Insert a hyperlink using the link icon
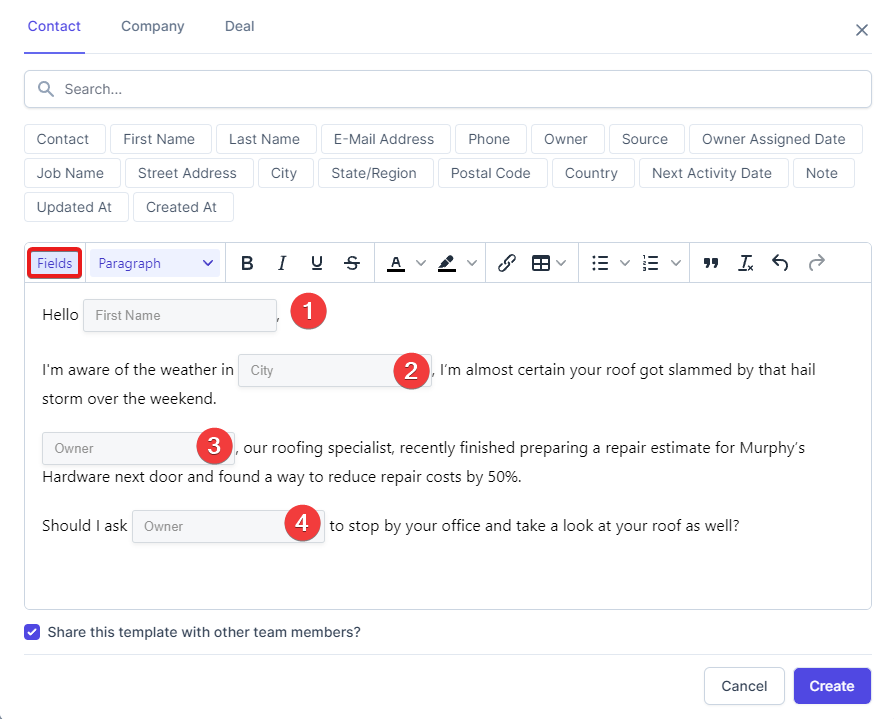The height and width of the screenshot is (719, 894). click(x=506, y=262)
